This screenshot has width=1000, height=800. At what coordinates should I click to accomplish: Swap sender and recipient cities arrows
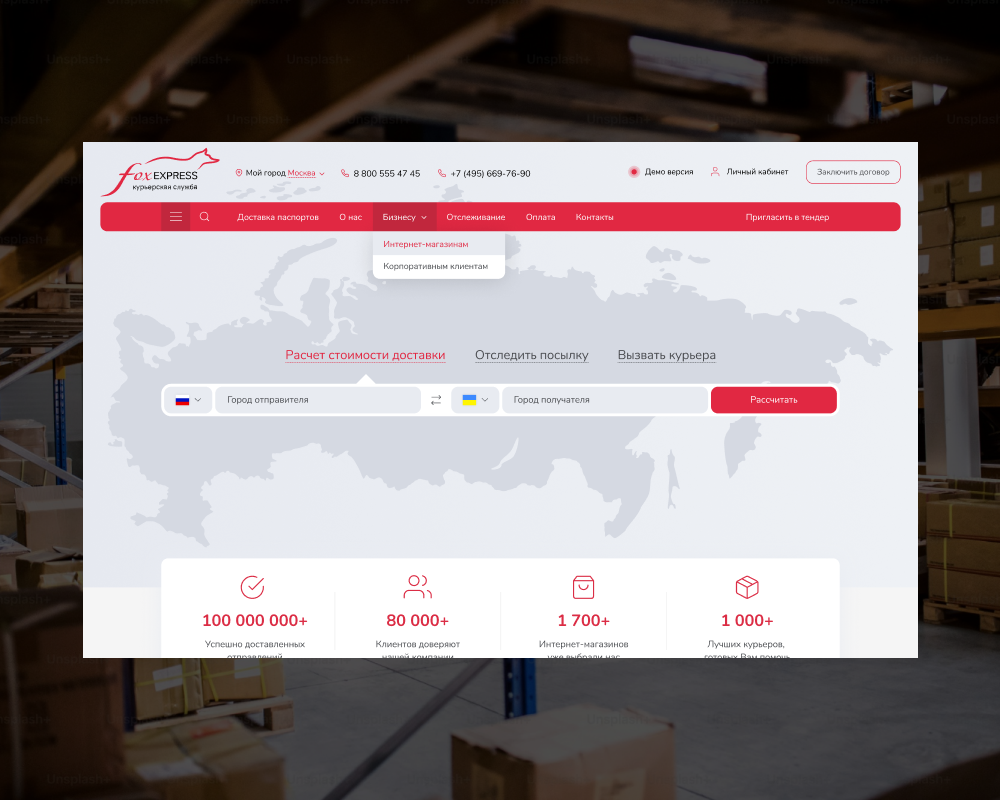tap(436, 400)
